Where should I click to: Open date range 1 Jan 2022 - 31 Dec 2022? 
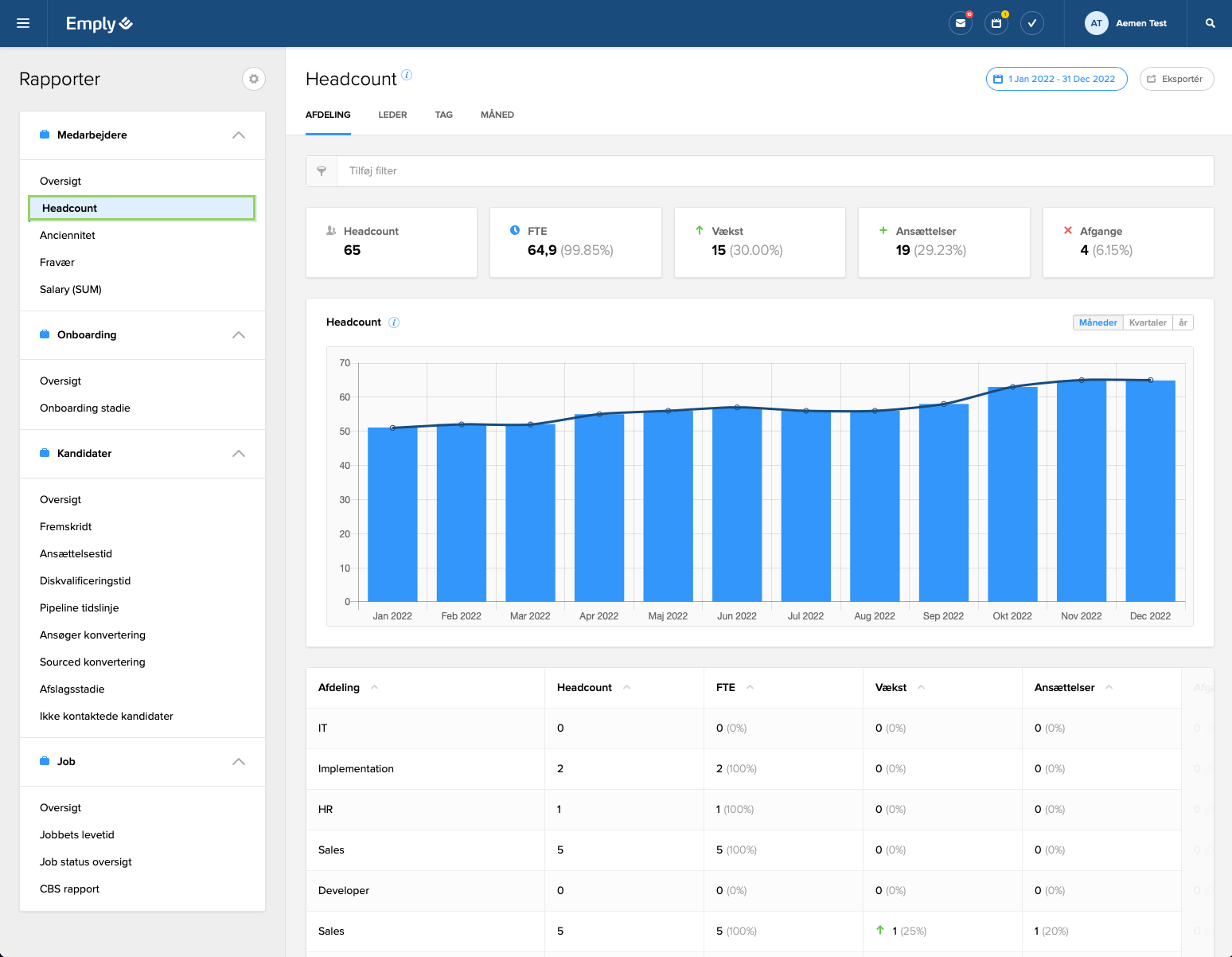(1056, 79)
